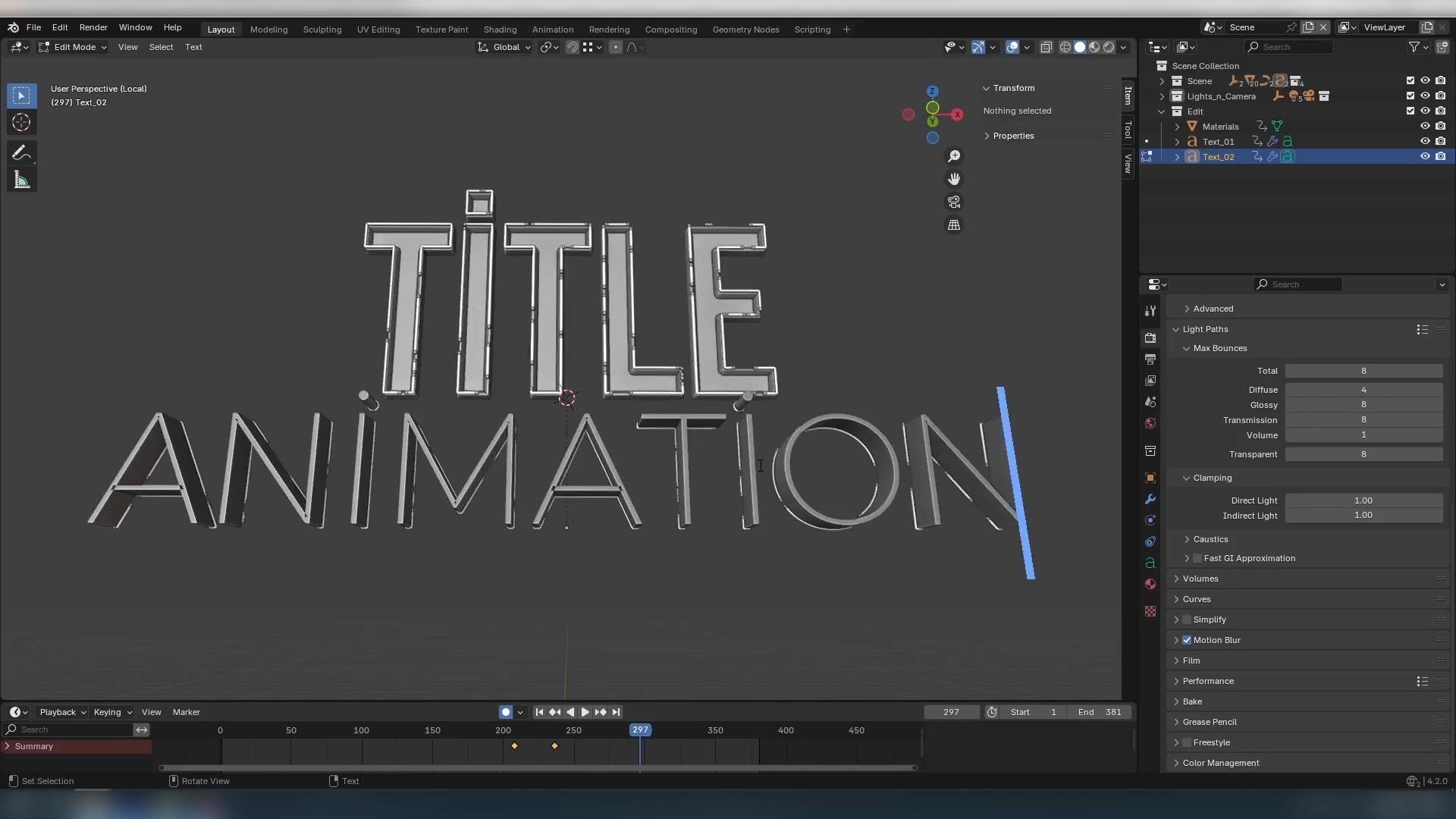Switch to orthographic grid view icon
The width and height of the screenshot is (1456, 819).
954,225
